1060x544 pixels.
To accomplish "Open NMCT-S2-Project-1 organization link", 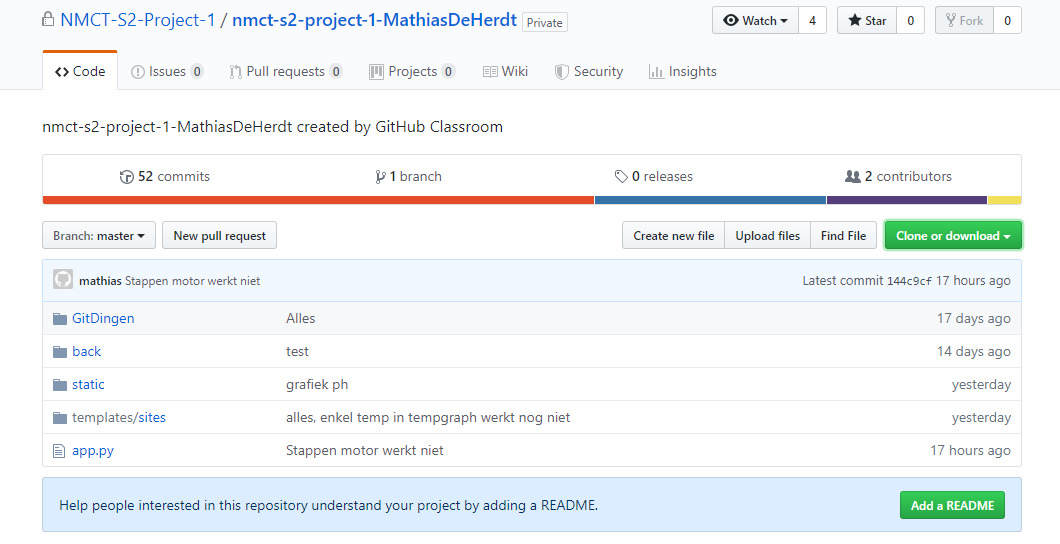I will 138,20.
